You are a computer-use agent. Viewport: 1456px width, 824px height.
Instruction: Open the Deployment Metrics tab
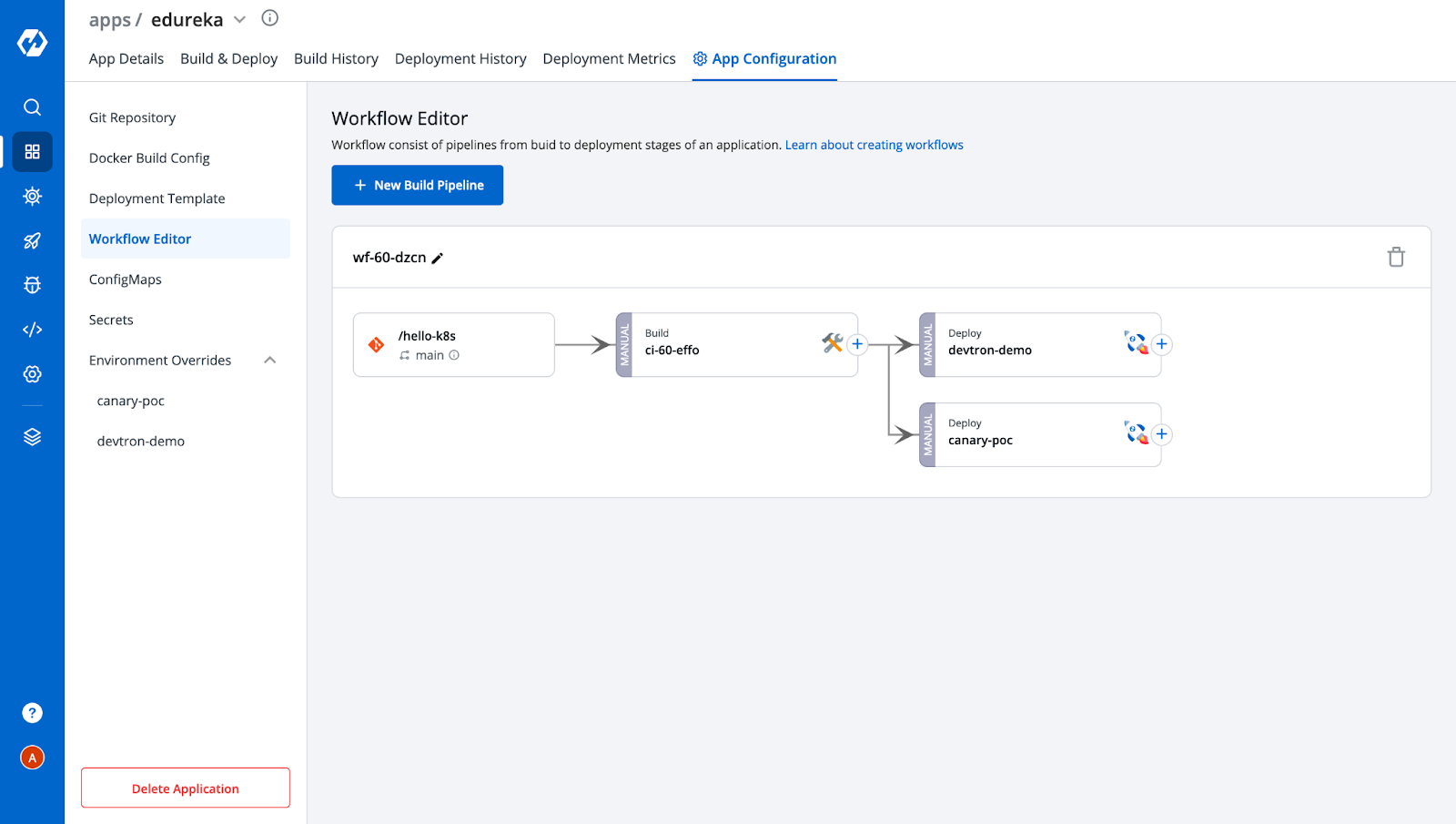(x=609, y=58)
